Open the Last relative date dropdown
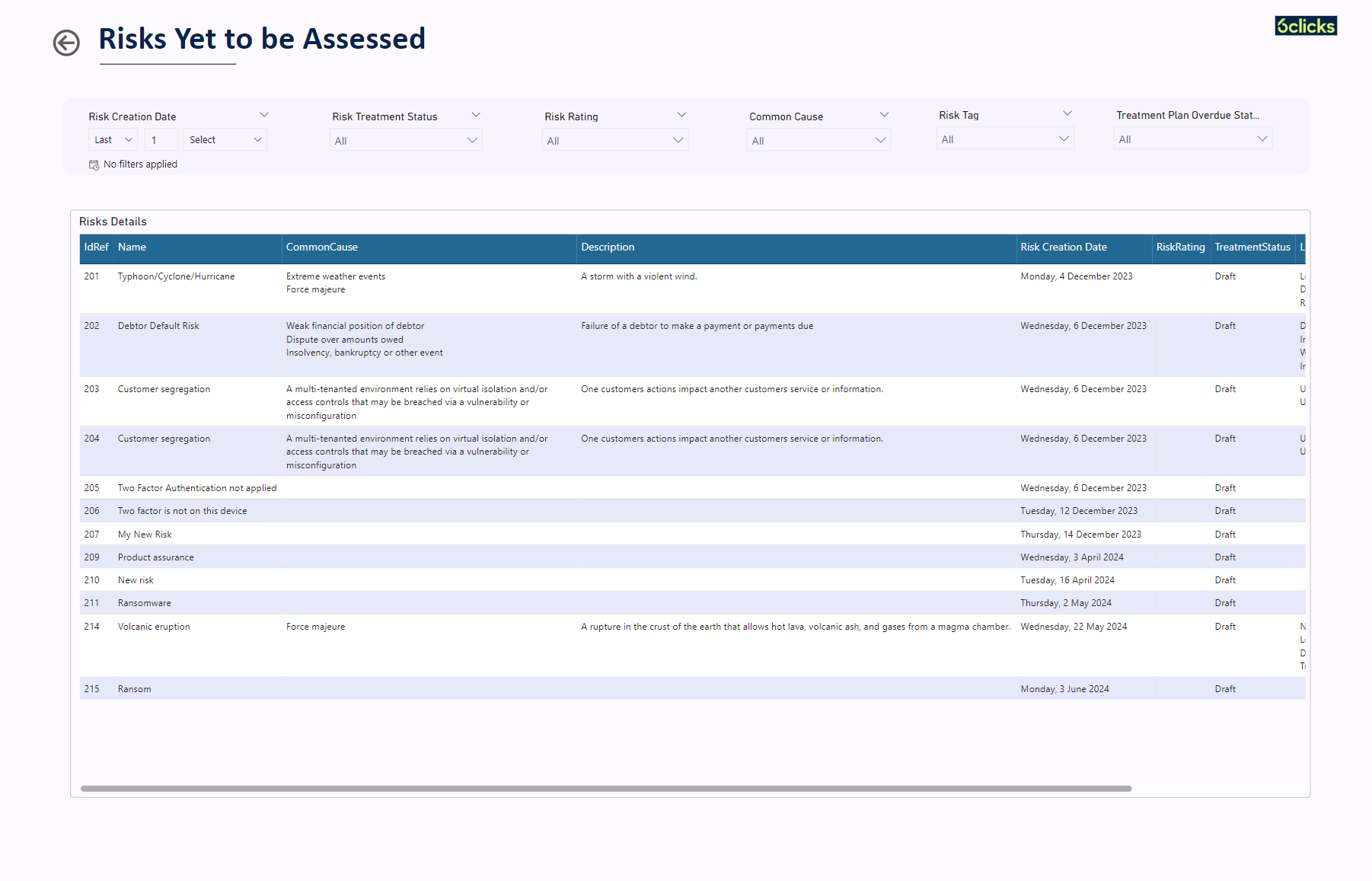 113,140
